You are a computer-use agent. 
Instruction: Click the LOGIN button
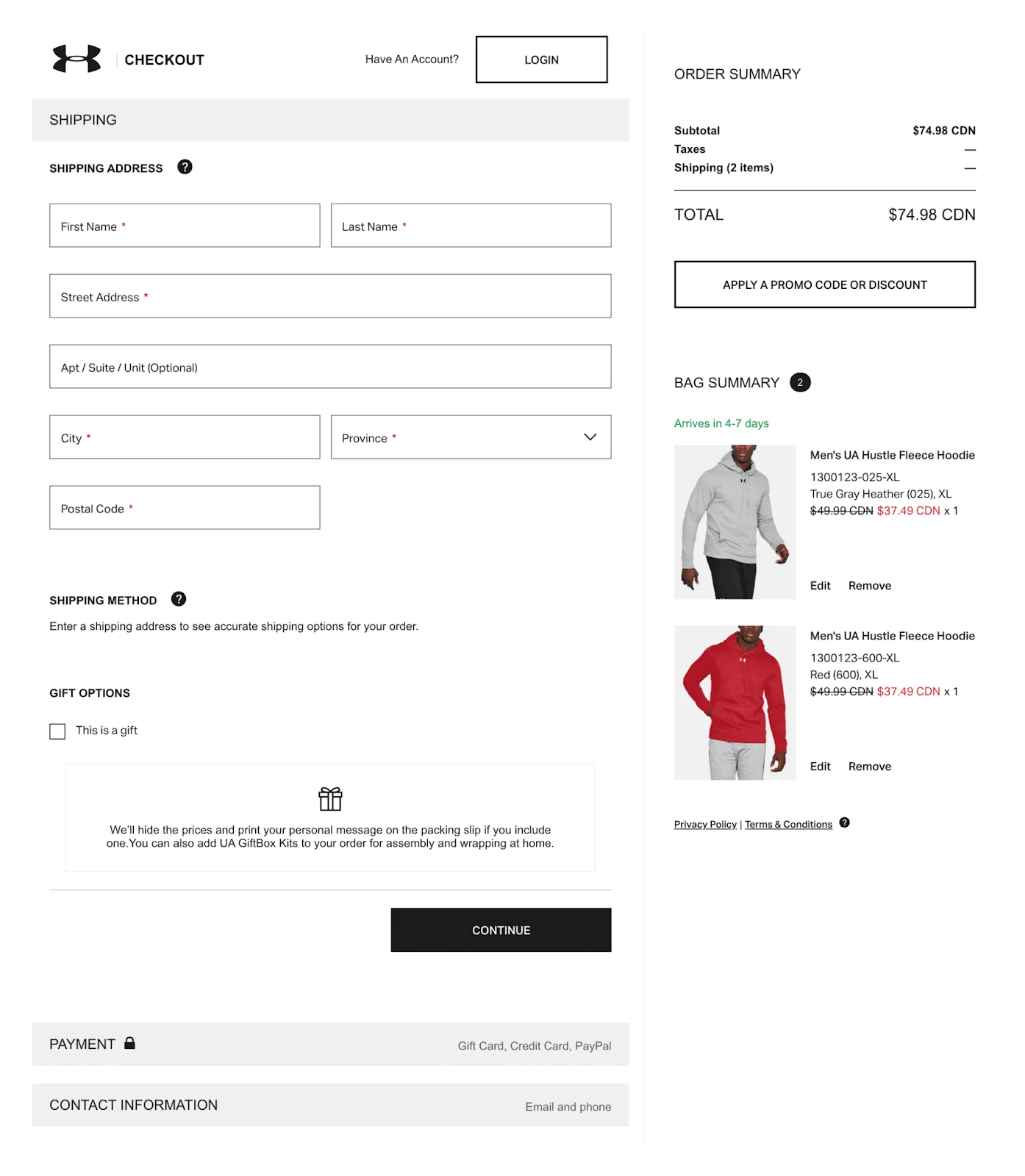(541, 60)
